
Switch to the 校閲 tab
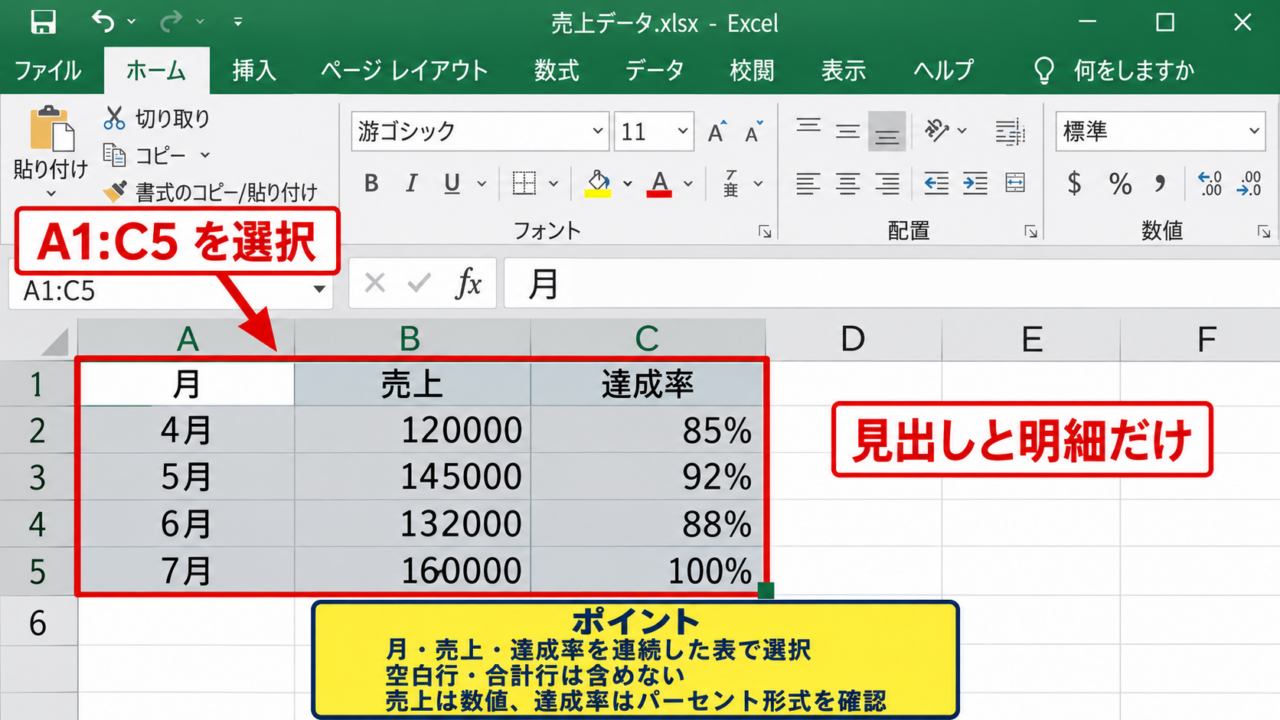[x=751, y=70]
